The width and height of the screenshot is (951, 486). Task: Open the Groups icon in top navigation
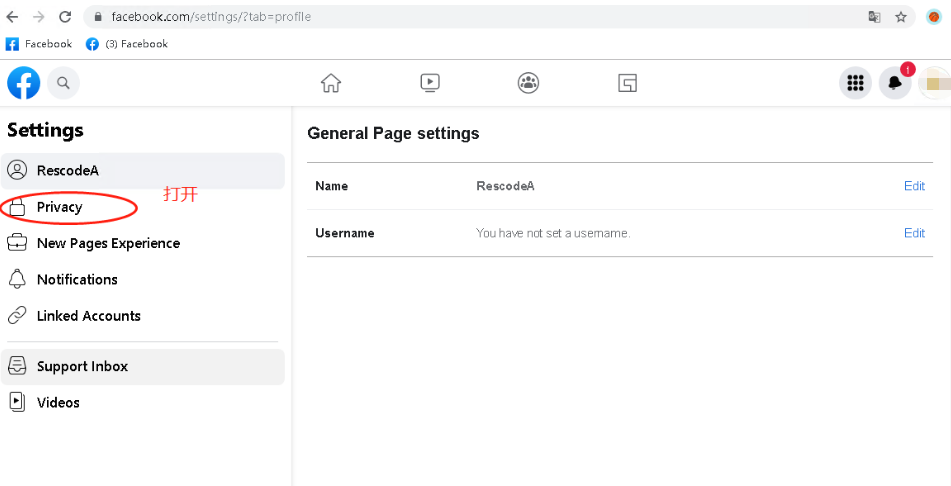click(x=529, y=83)
